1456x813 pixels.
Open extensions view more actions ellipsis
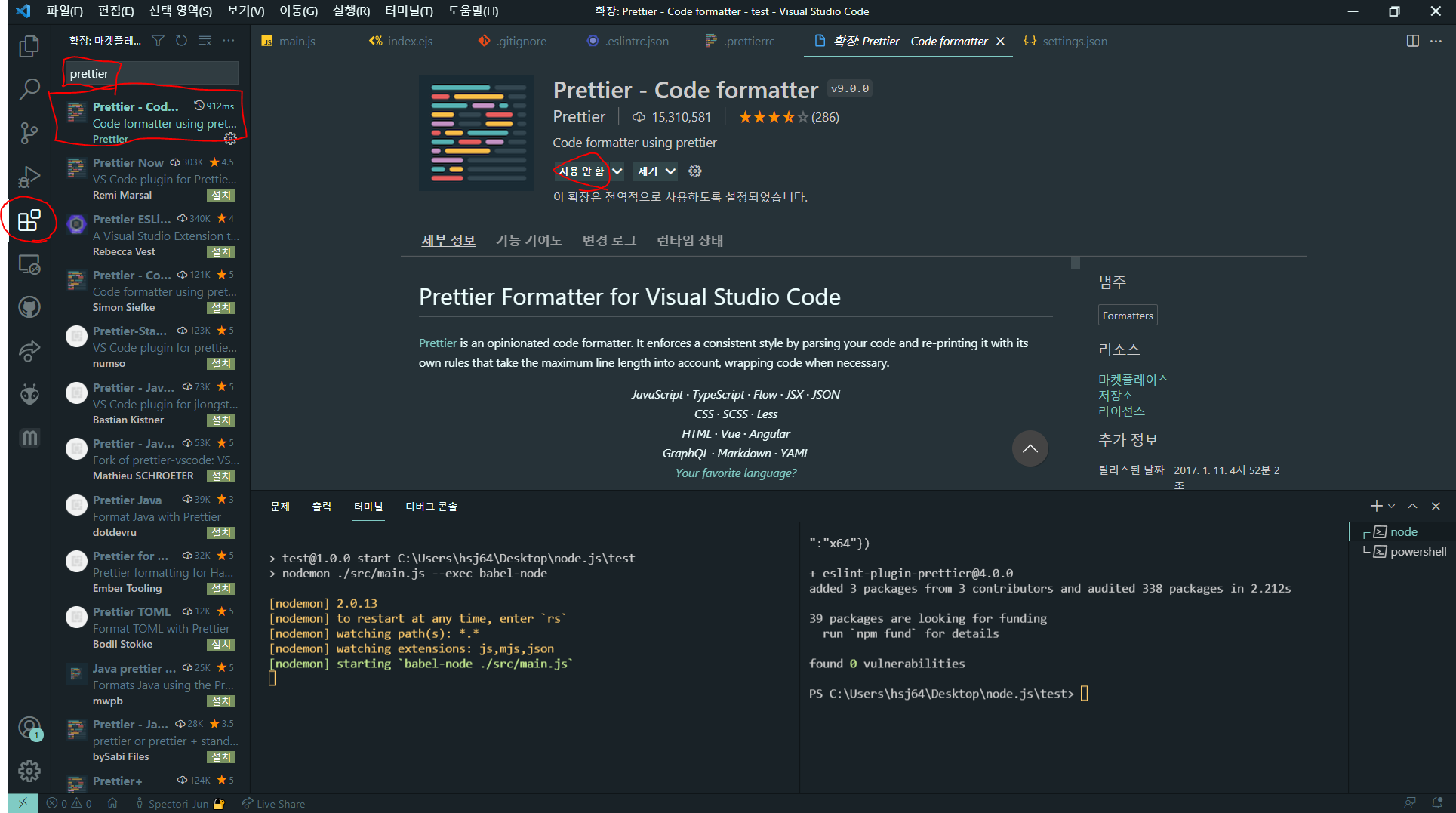point(229,41)
